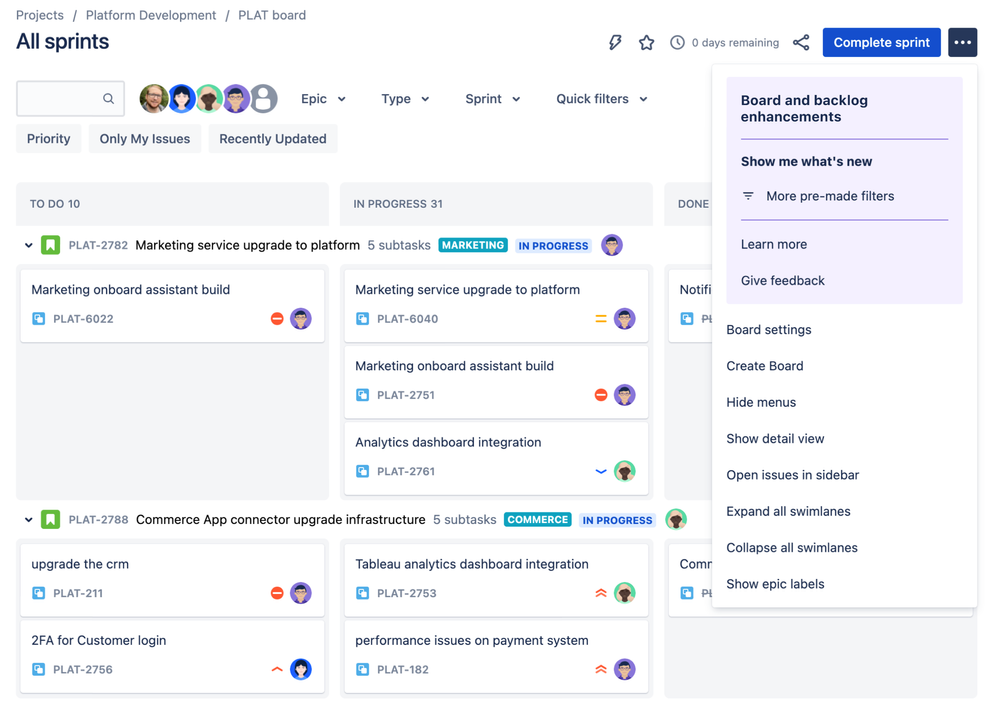
Task: Open Platform Development breadcrumb link
Action: click(x=151, y=15)
